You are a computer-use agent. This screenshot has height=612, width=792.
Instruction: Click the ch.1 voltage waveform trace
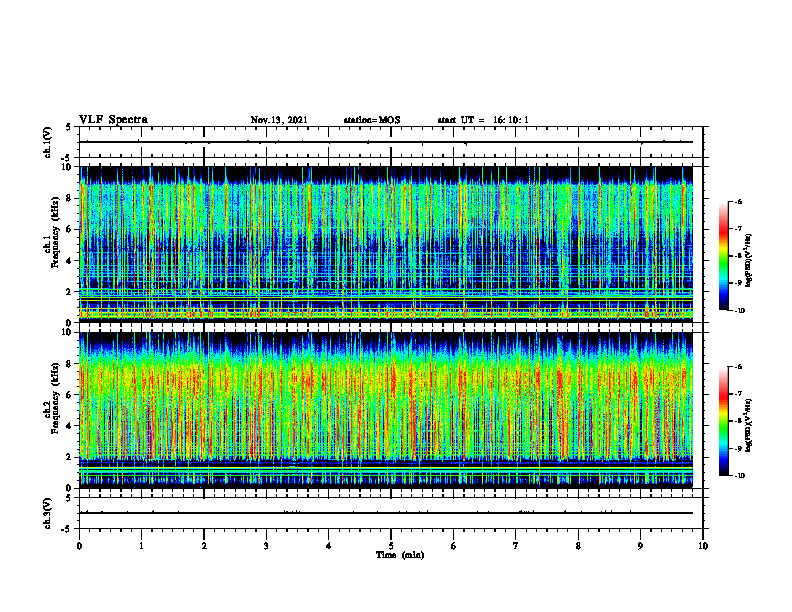386,142
